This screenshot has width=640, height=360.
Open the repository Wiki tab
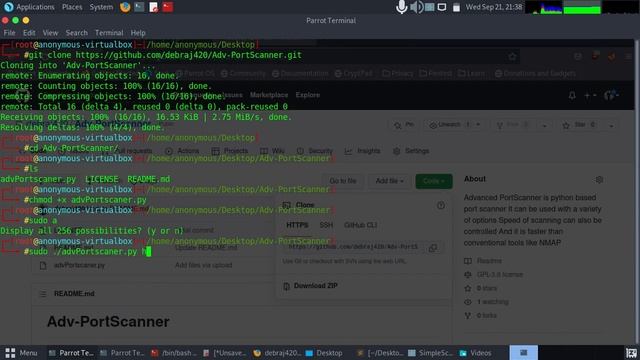tap(272, 151)
